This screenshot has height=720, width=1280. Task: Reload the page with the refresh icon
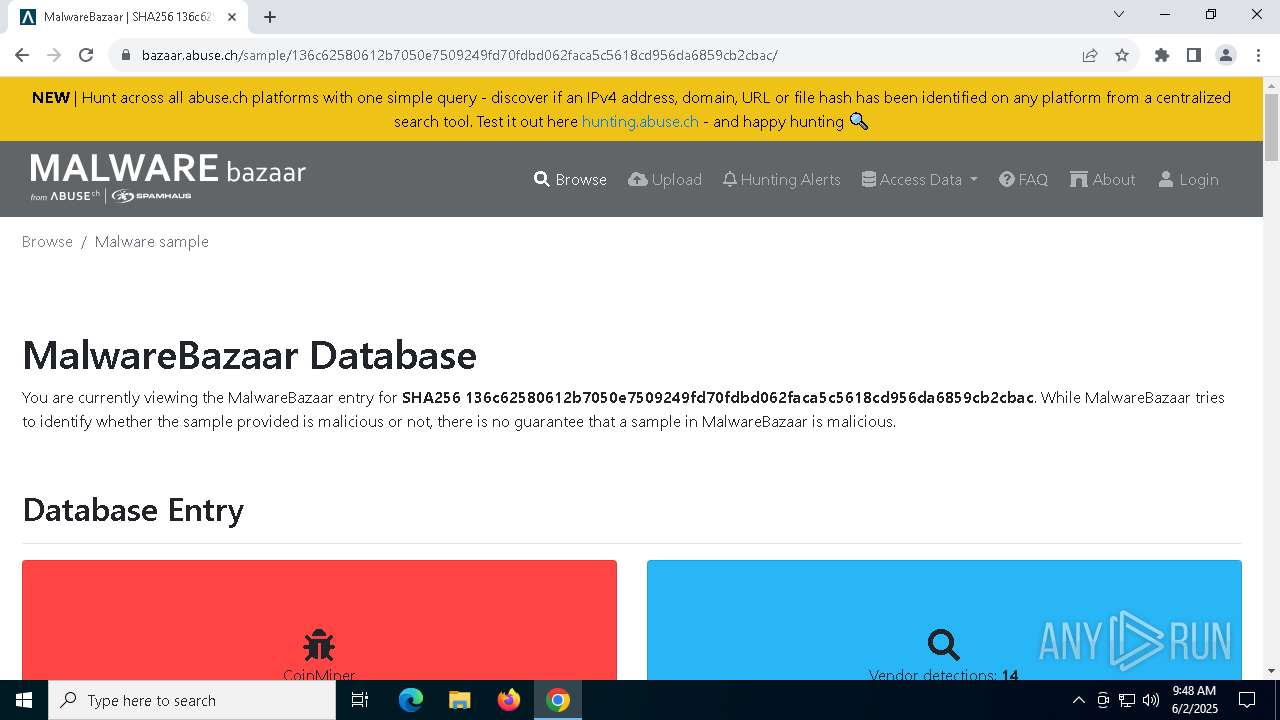(x=86, y=55)
